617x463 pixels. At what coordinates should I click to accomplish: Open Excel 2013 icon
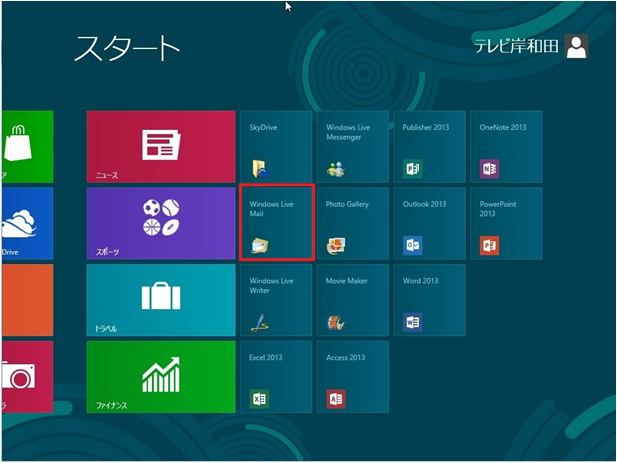259,399
